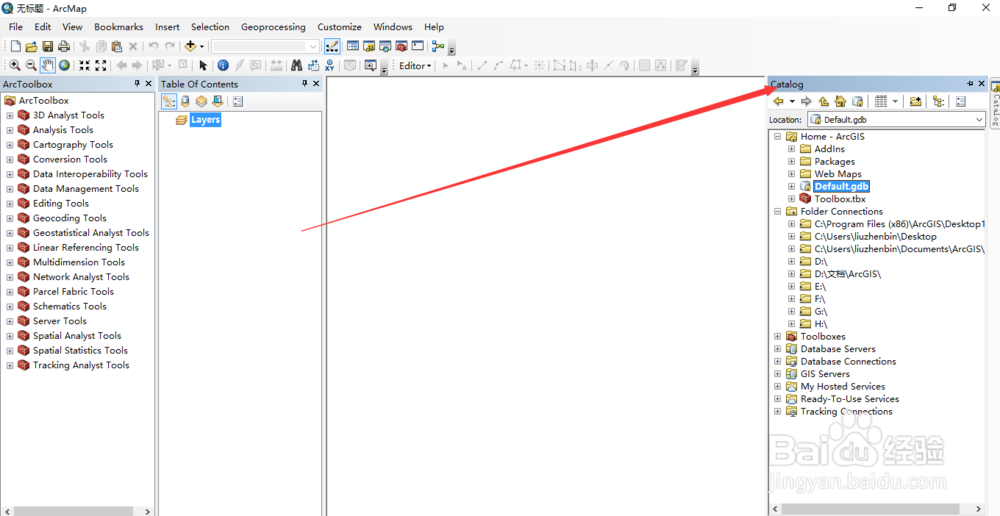
Task: Open the Geoprocessing menu
Action: (273, 27)
